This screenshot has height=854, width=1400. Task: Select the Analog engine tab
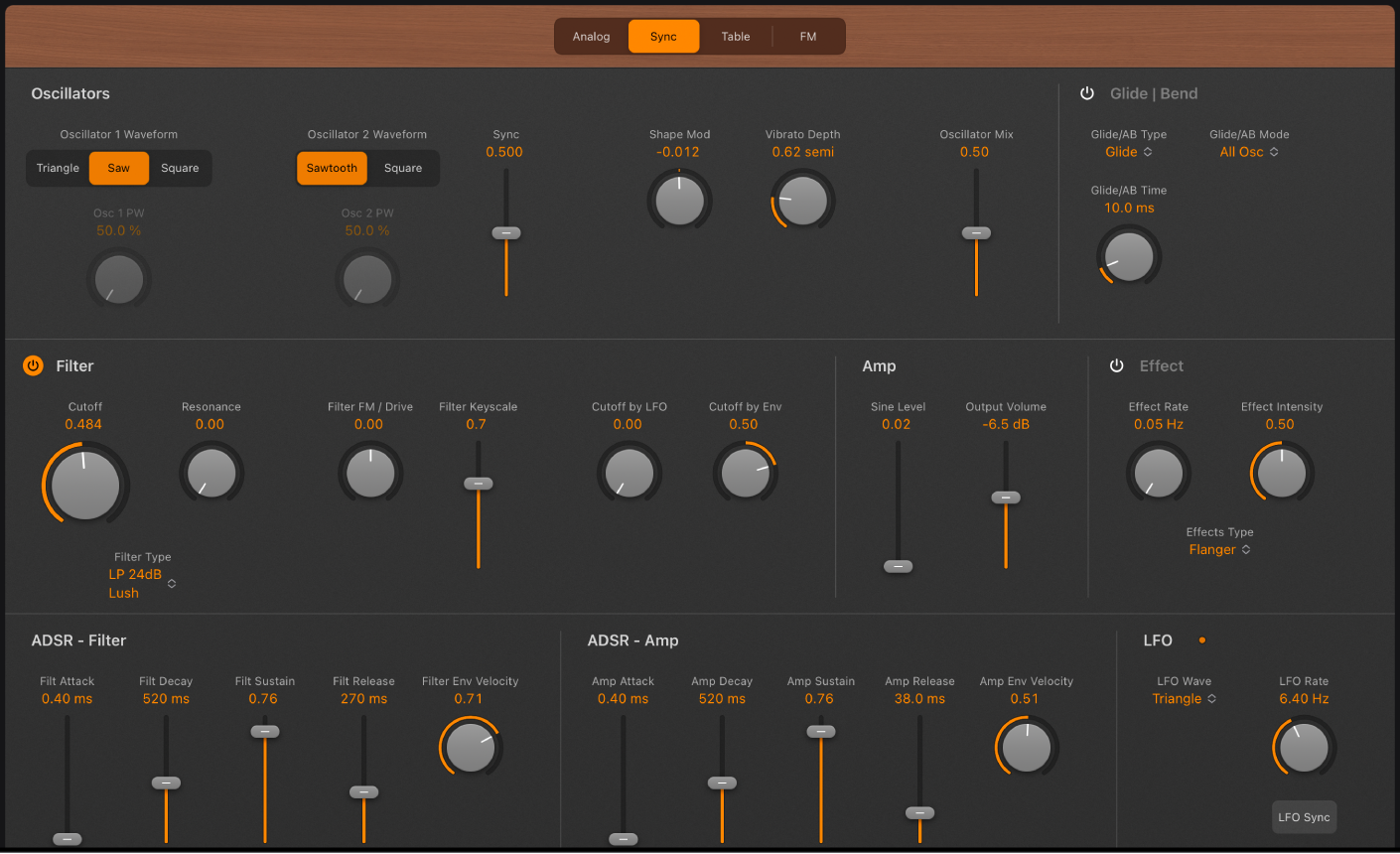(590, 36)
